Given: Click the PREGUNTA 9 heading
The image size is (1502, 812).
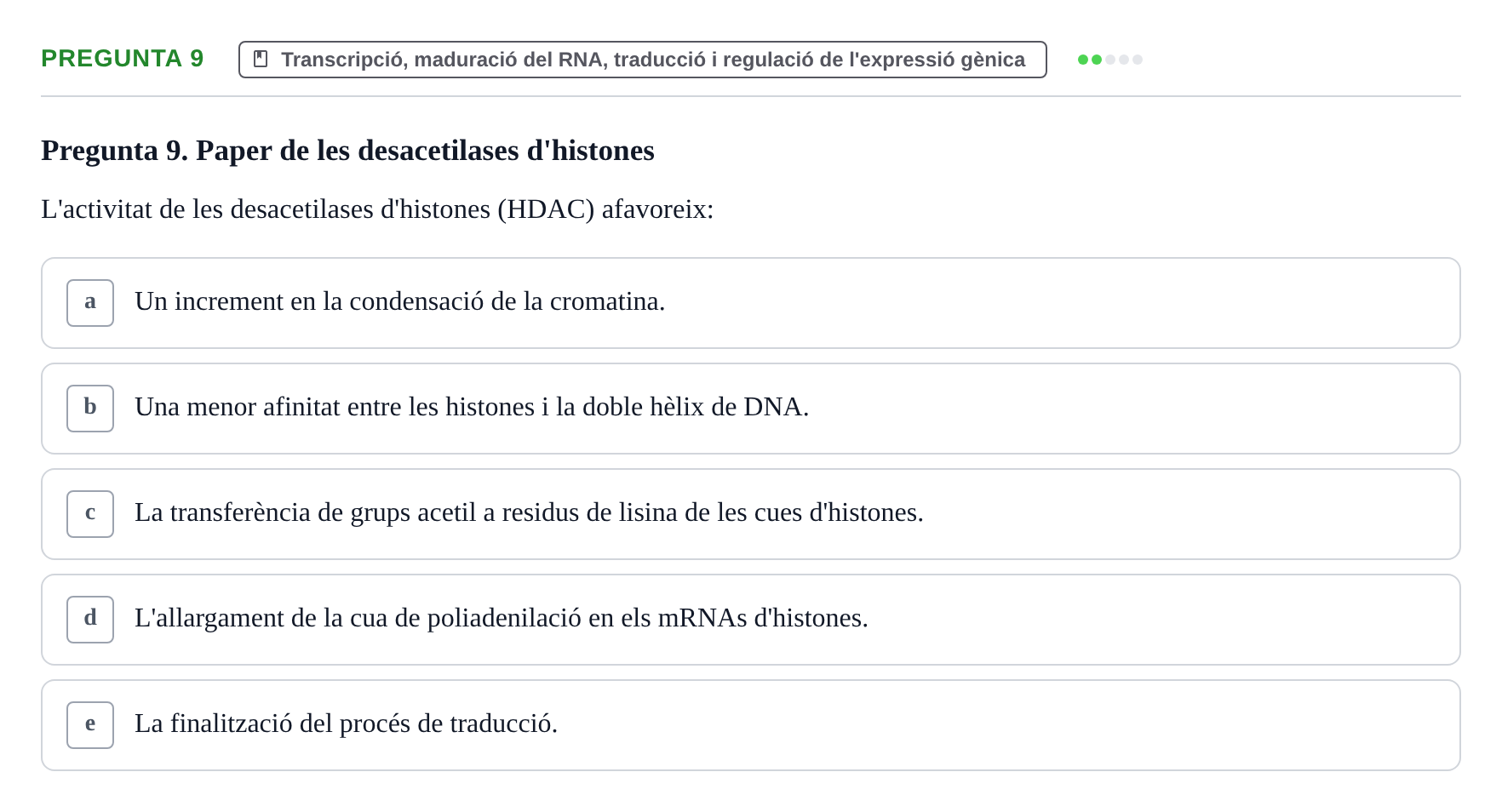Looking at the screenshot, I should pyautogui.click(x=123, y=58).
